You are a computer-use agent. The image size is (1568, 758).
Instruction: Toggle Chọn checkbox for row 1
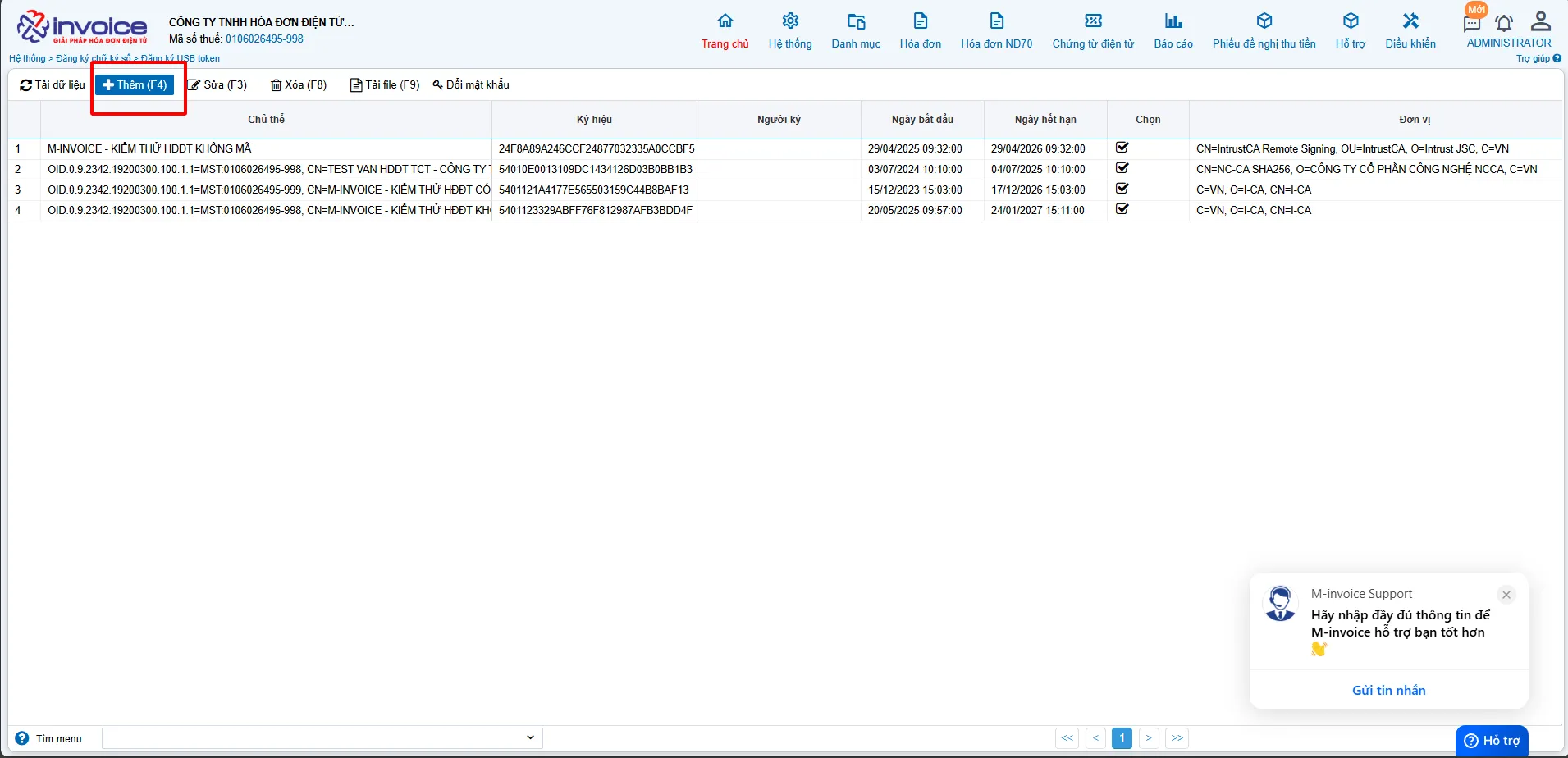[x=1122, y=148]
